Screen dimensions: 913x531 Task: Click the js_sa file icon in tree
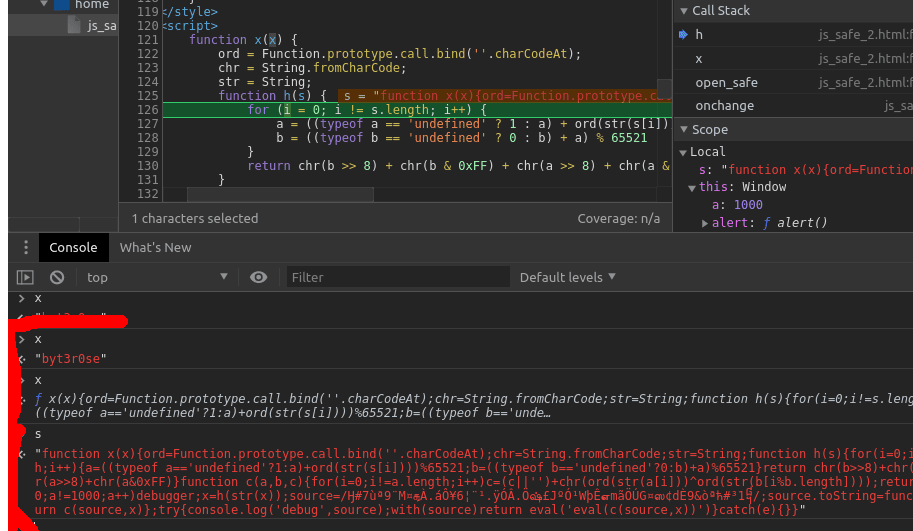[x=74, y=26]
